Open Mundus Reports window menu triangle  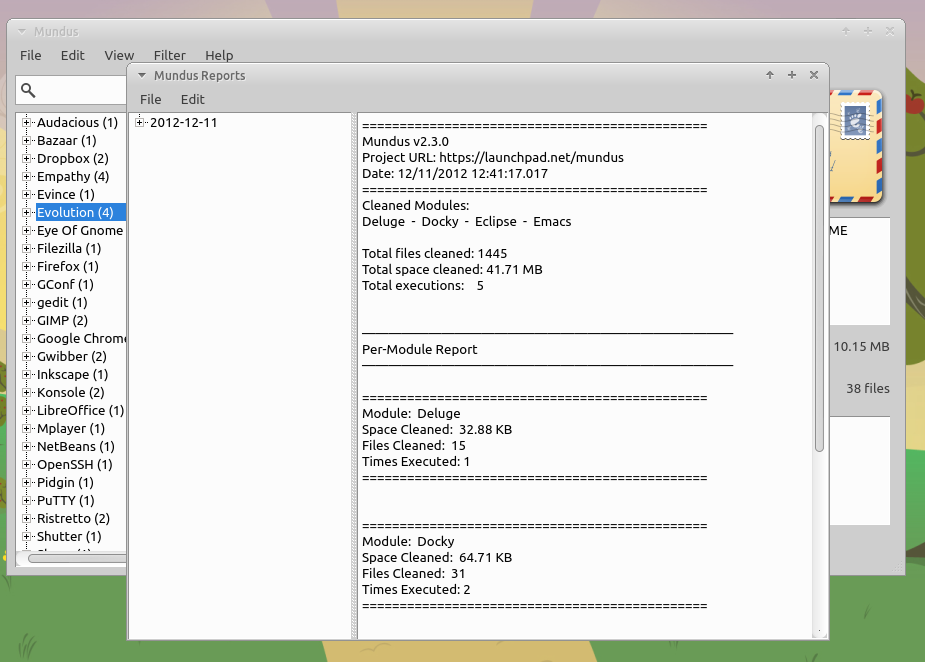[142, 76]
